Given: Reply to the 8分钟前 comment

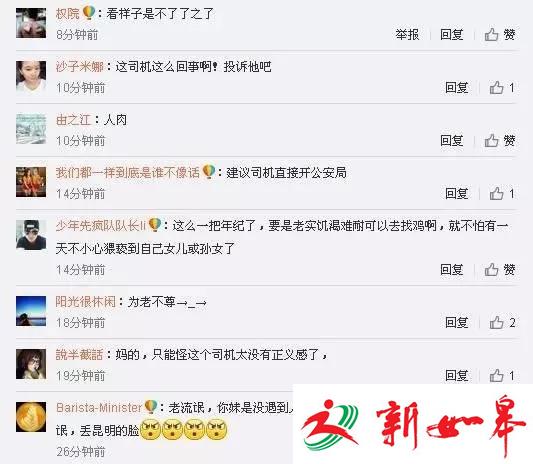Looking at the screenshot, I should pos(451,34).
